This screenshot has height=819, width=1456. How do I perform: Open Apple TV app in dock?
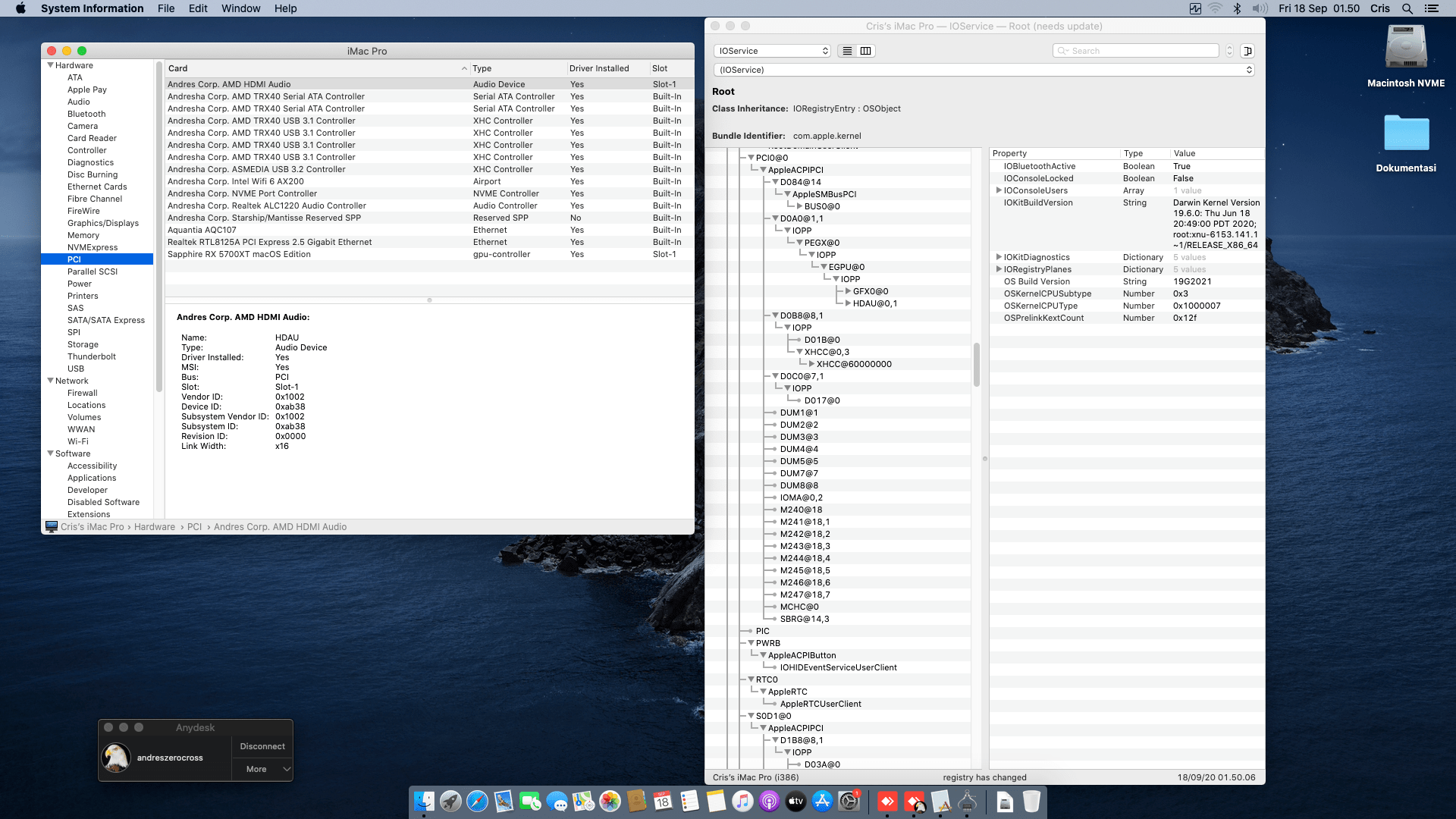click(795, 801)
